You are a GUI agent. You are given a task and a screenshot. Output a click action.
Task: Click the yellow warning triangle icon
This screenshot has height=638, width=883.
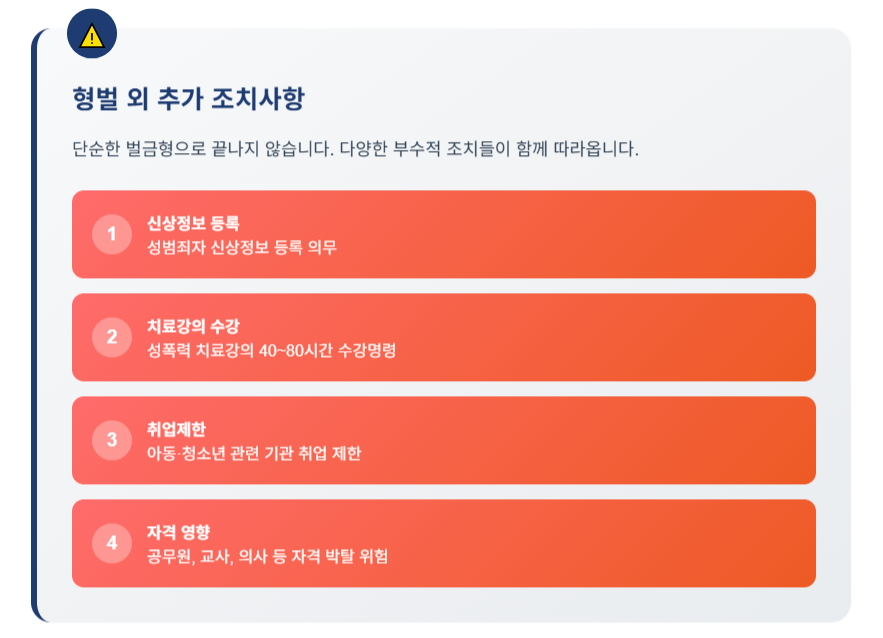tap(92, 37)
